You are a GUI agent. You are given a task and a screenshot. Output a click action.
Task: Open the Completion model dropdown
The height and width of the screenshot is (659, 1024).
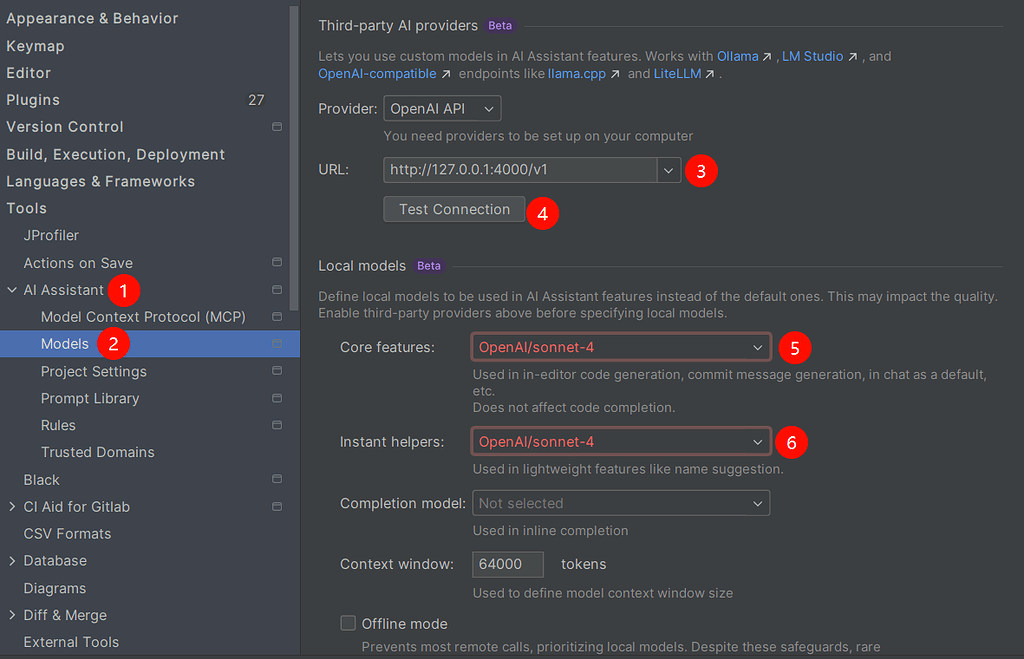point(620,503)
